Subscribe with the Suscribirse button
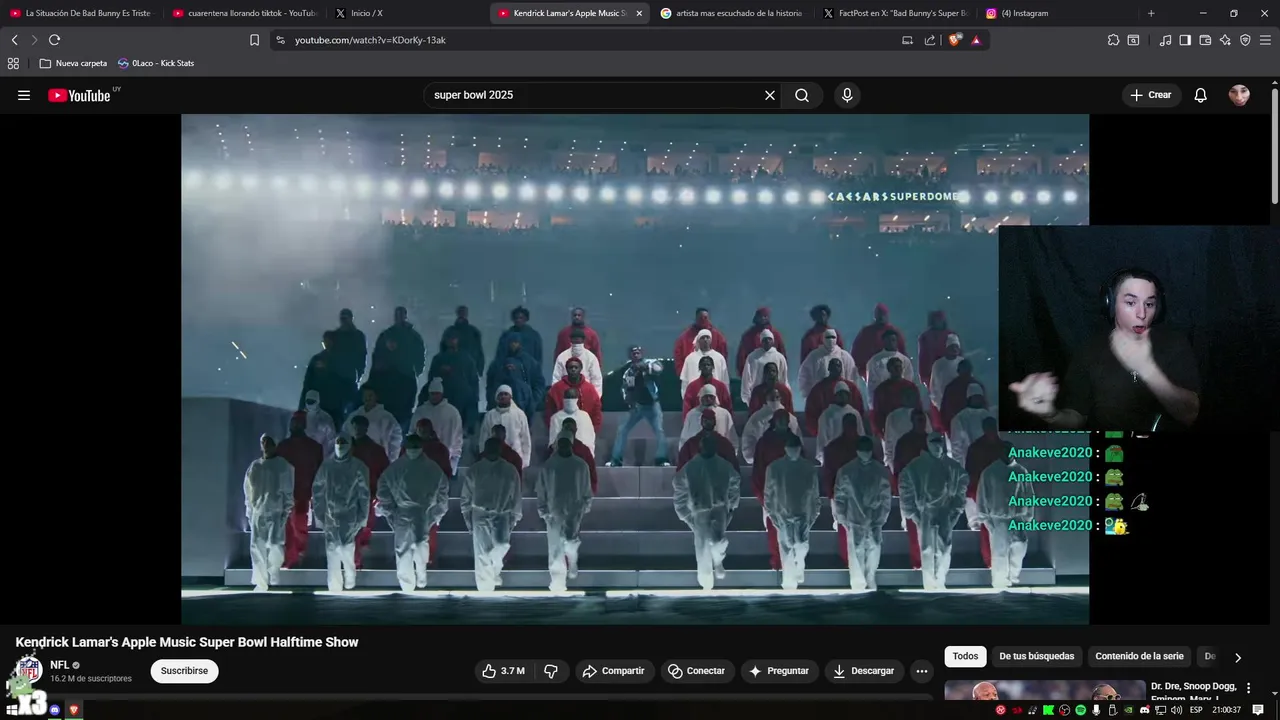This screenshot has height=720, width=1280. click(x=184, y=671)
